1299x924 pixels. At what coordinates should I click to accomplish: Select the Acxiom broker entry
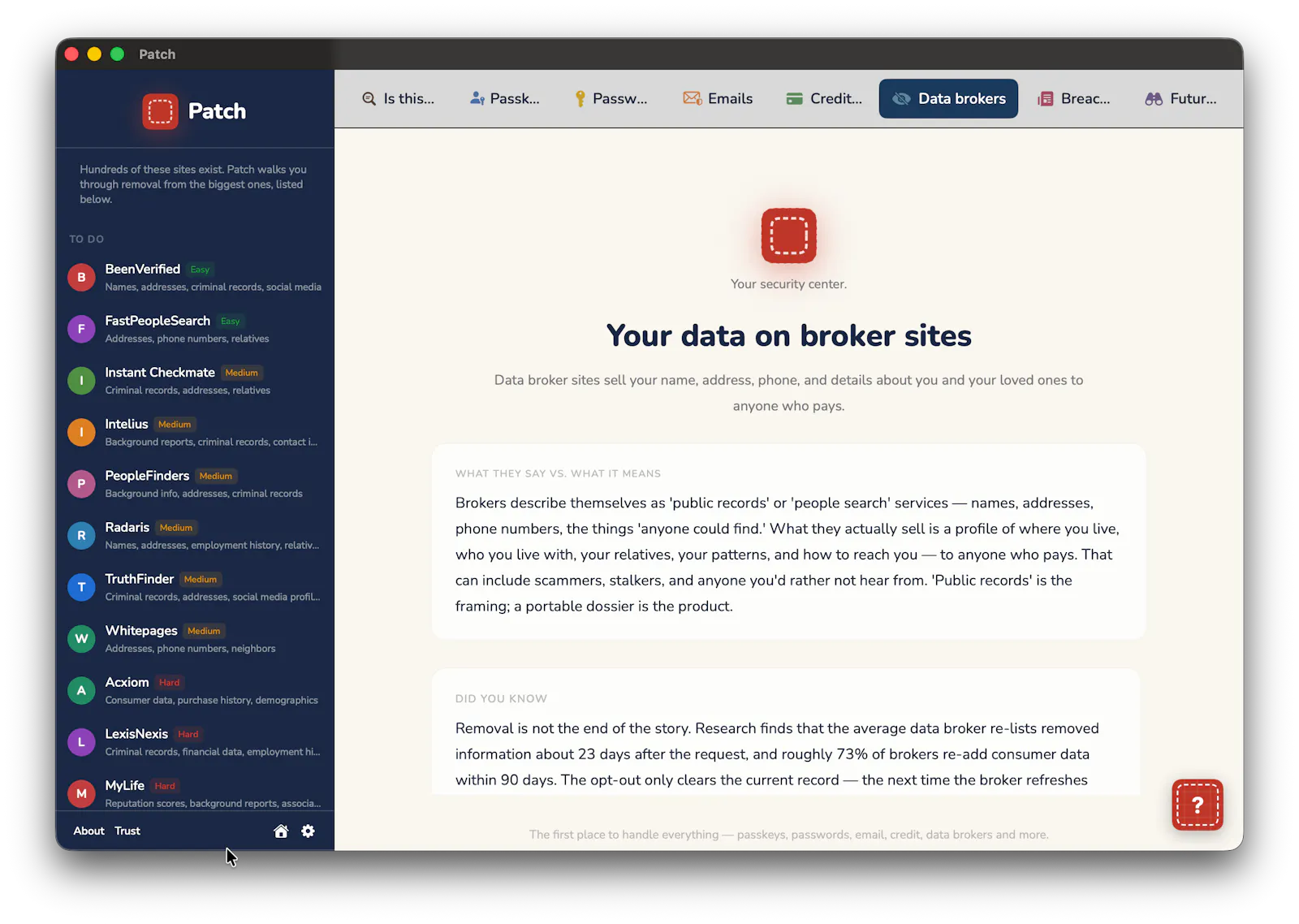[195, 690]
